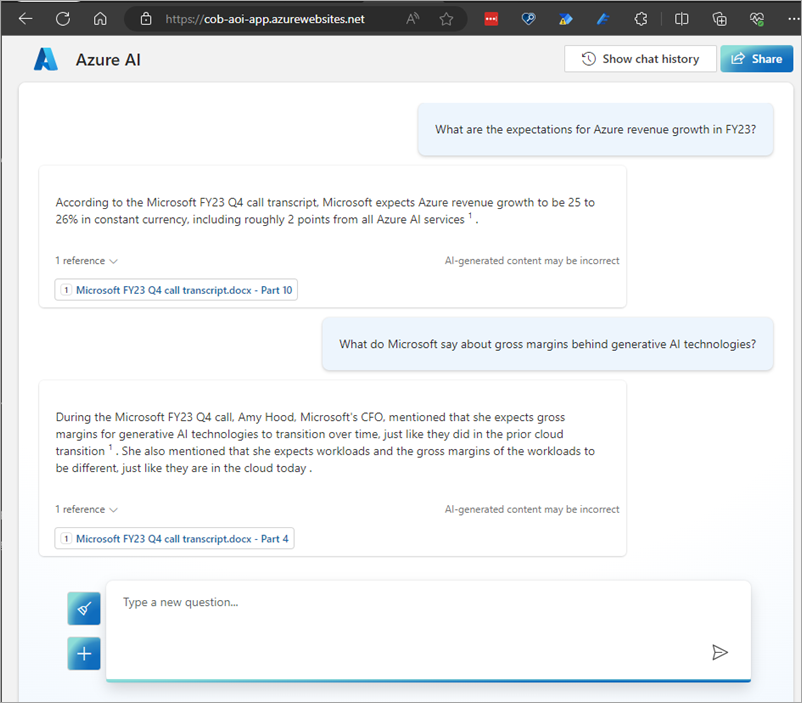Open the Extensions puzzle piece menu

tap(640, 19)
